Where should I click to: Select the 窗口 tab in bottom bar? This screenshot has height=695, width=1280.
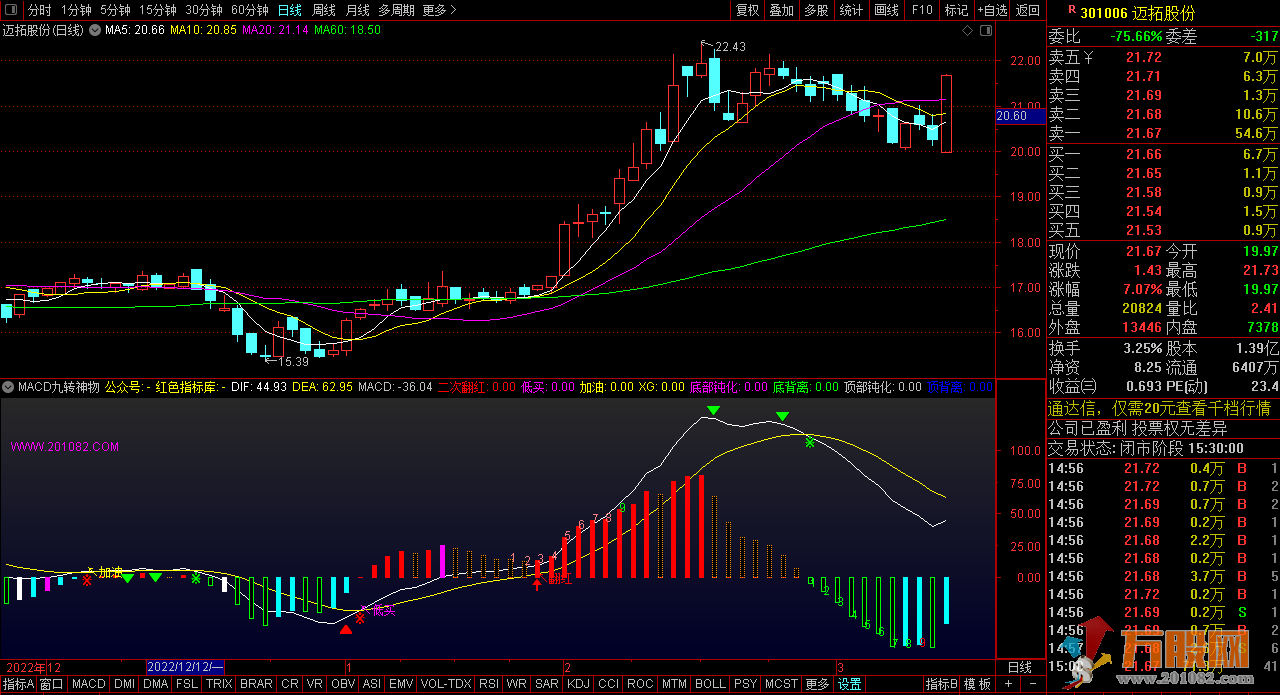[52, 685]
